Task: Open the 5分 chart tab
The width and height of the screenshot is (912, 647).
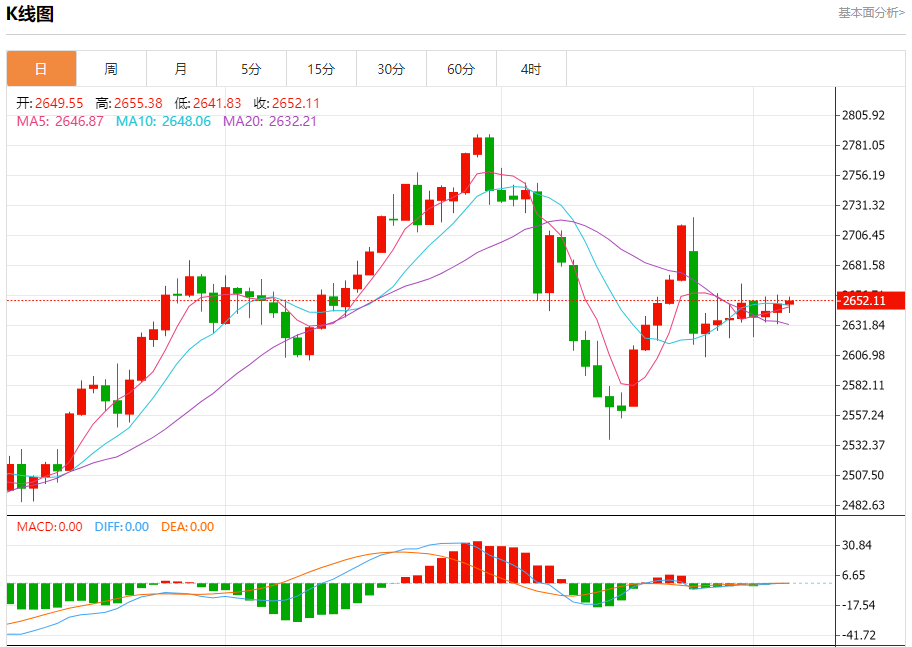Action: click(x=251, y=69)
